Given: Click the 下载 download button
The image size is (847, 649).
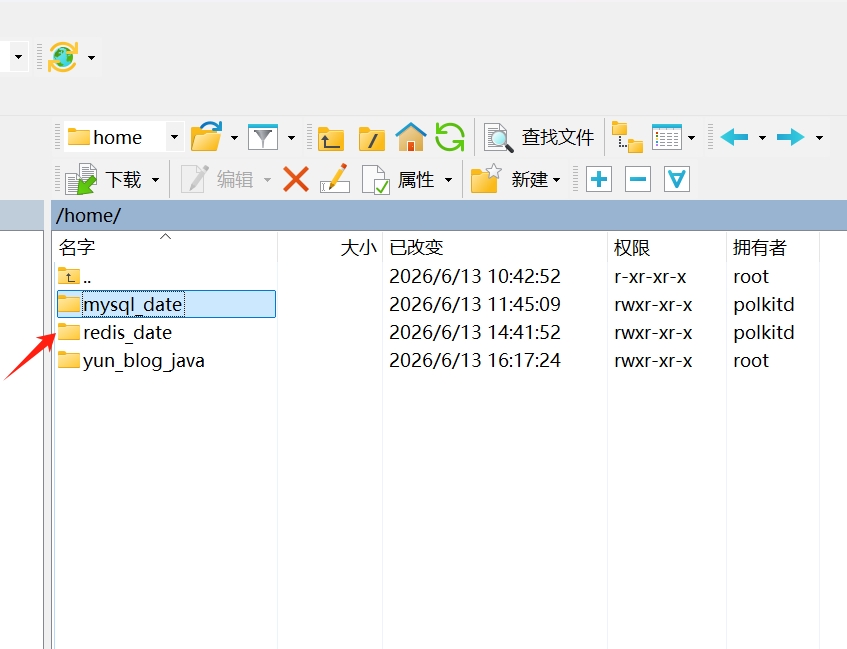Looking at the screenshot, I should pos(103,179).
